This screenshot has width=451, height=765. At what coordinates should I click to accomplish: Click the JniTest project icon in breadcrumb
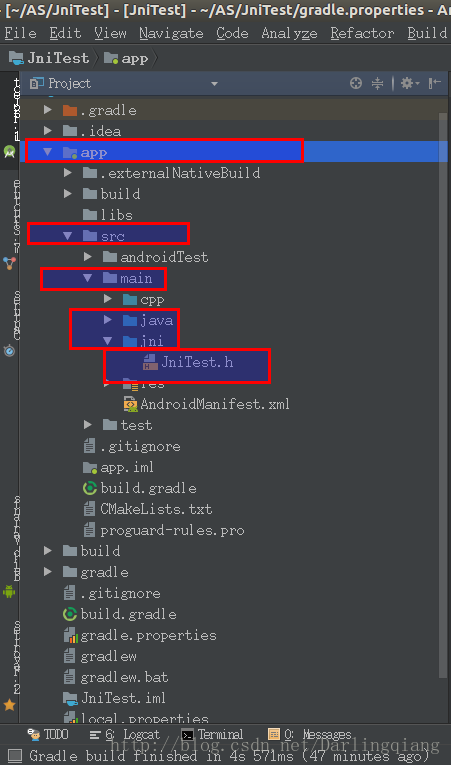[x=16, y=59]
